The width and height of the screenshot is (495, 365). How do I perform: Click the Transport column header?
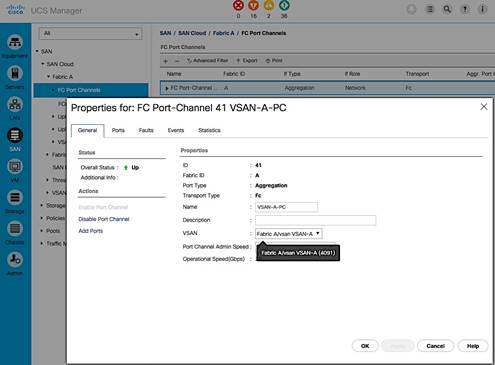[417, 74]
